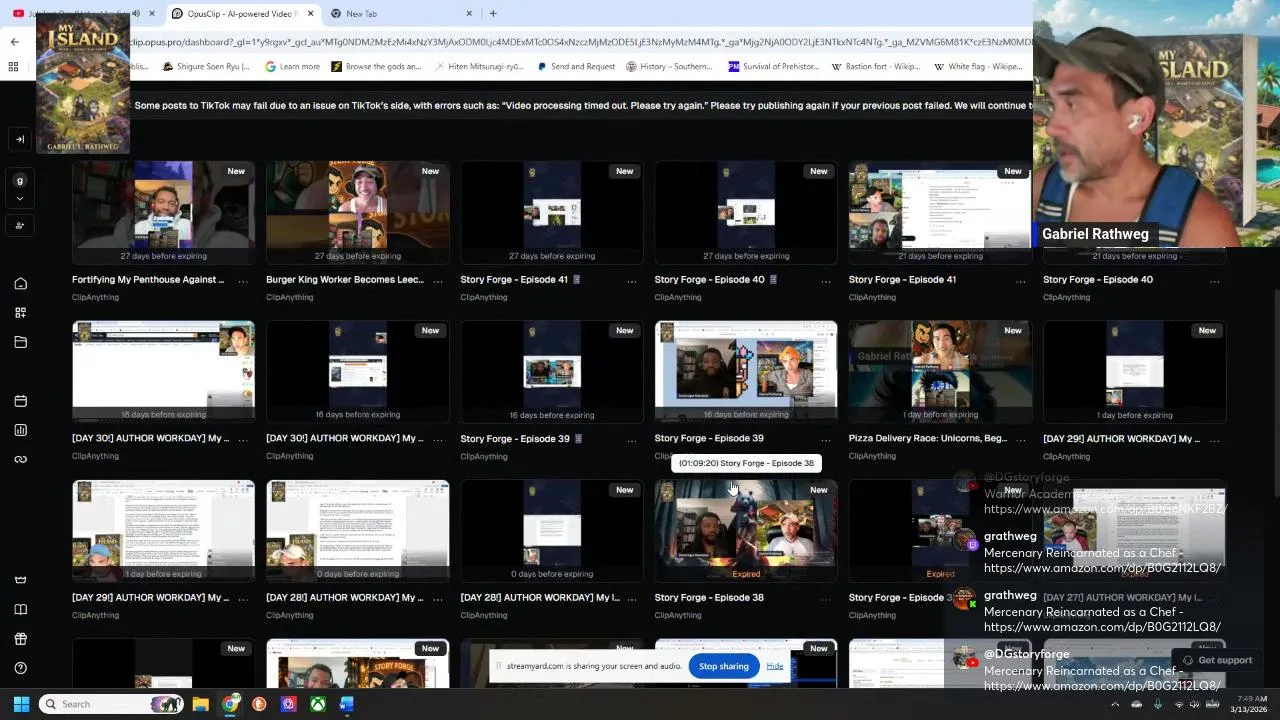Open the link connections icon in the sidebar
1280x720 pixels.
click(20, 459)
